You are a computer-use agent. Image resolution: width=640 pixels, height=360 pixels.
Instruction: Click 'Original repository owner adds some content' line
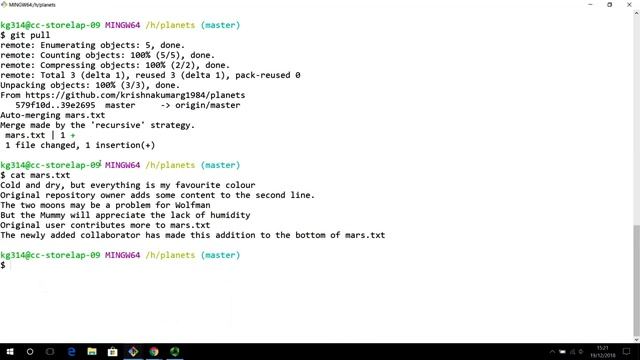point(158,195)
